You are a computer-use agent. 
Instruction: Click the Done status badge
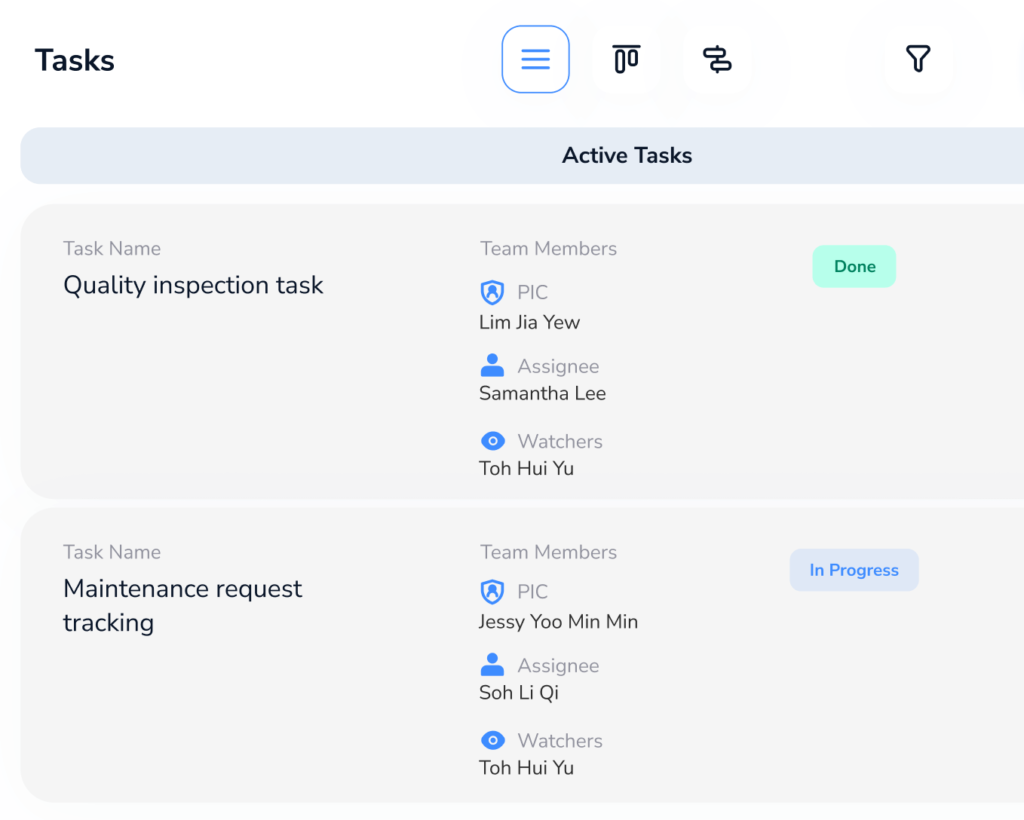[x=854, y=267]
